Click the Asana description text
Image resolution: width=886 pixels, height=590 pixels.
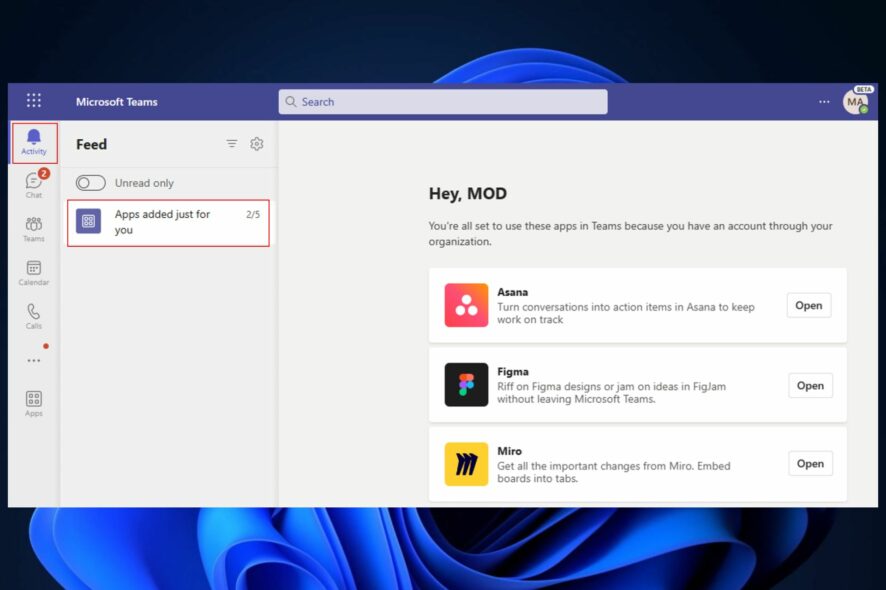click(626, 313)
